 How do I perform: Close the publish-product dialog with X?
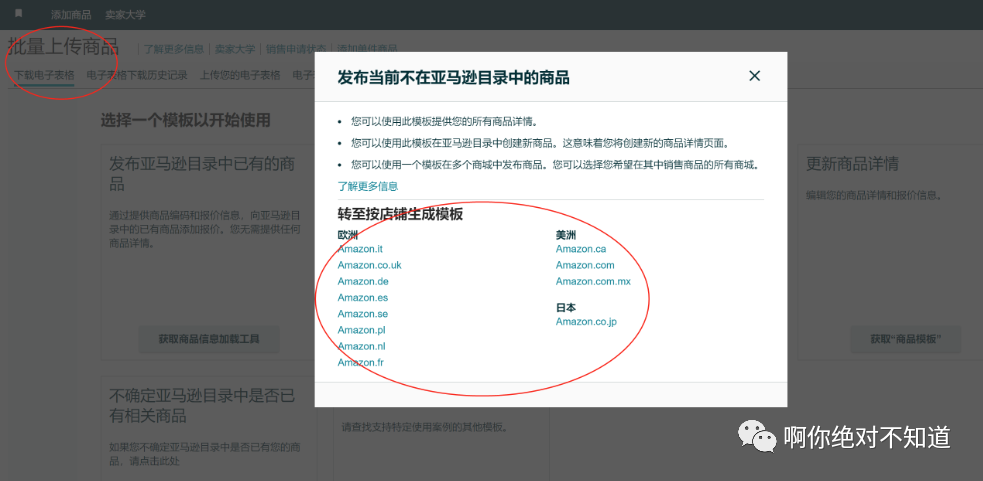(754, 76)
